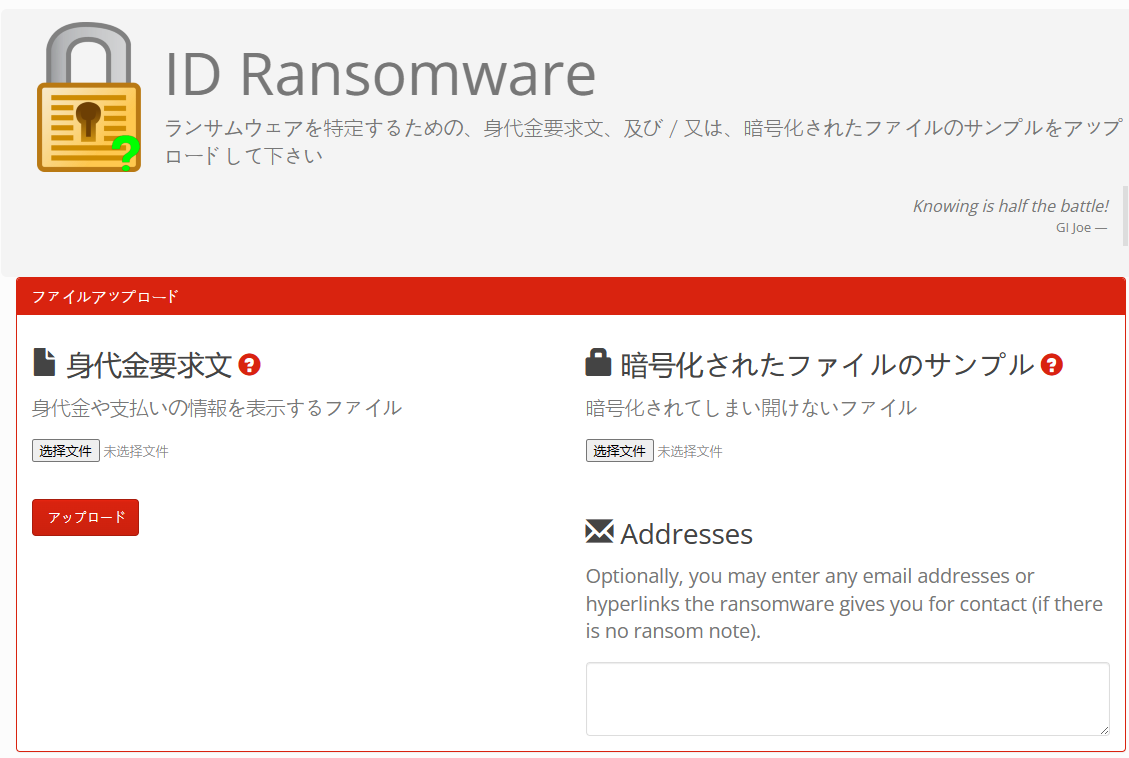Choose encrypted sample file with 选择文件 button
The image size is (1129, 758).
619,451
